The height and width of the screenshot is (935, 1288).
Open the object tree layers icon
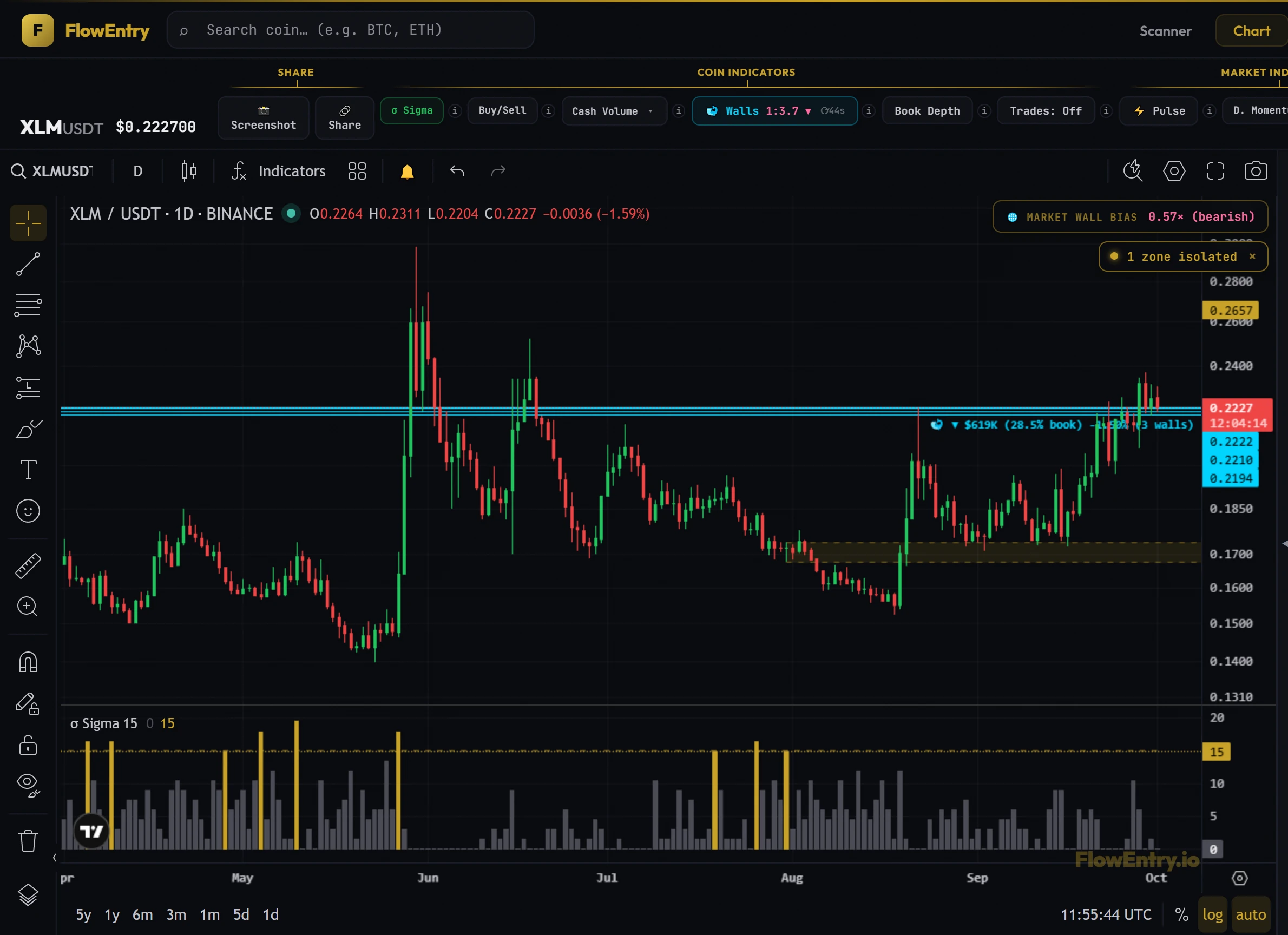[x=28, y=896]
